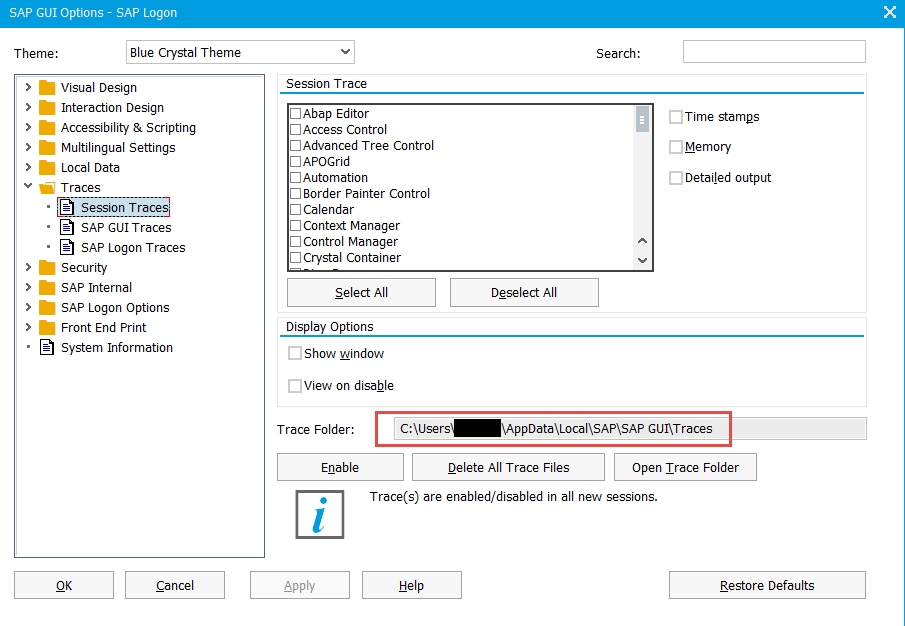Expand the Visual Design tree node
The height and width of the screenshot is (626, 905).
(x=28, y=88)
